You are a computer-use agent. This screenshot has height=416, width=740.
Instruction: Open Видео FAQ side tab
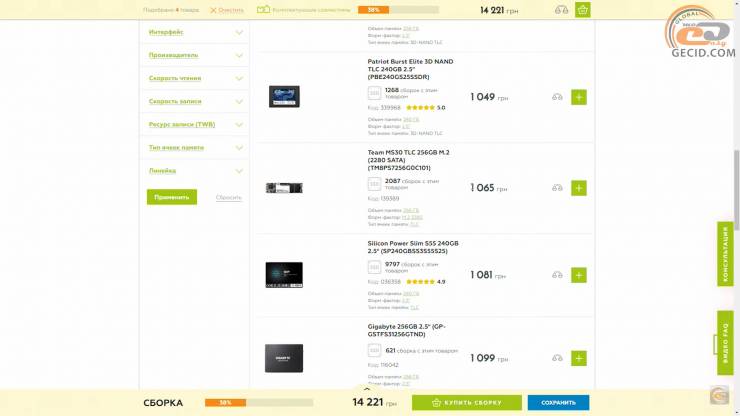[725, 343]
